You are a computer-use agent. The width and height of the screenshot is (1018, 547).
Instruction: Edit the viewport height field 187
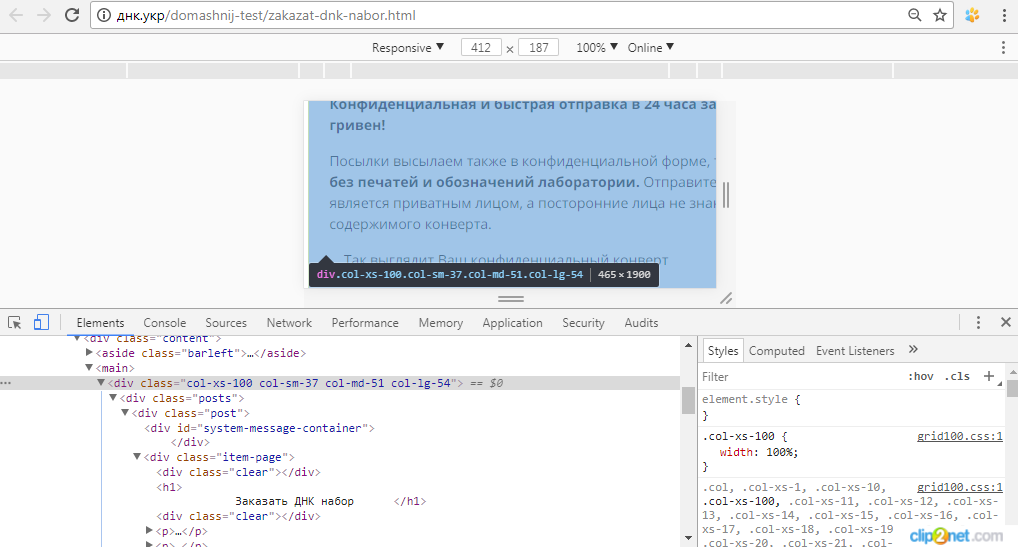[x=539, y=47]
